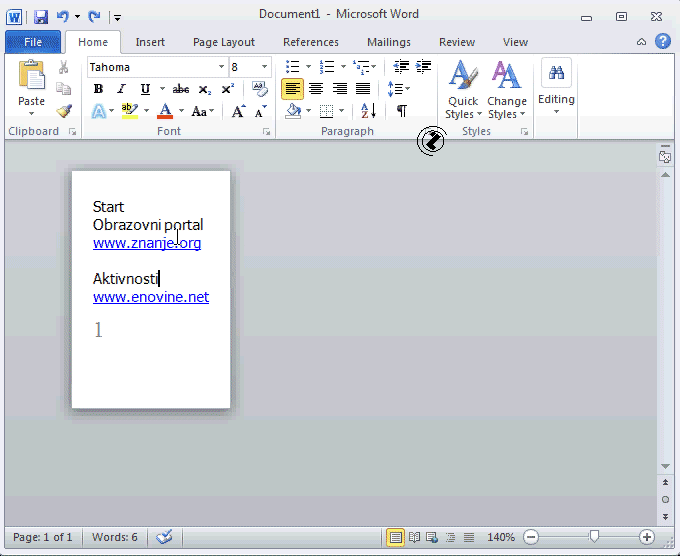Click the Format Painter brush icon
This screenshot has width=680, height=556.
[64, 112]
